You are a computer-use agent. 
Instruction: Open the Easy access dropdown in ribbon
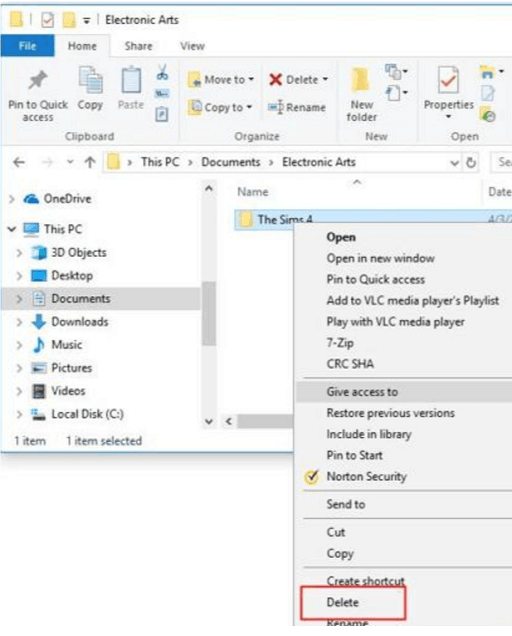click(x=396, y=93)
